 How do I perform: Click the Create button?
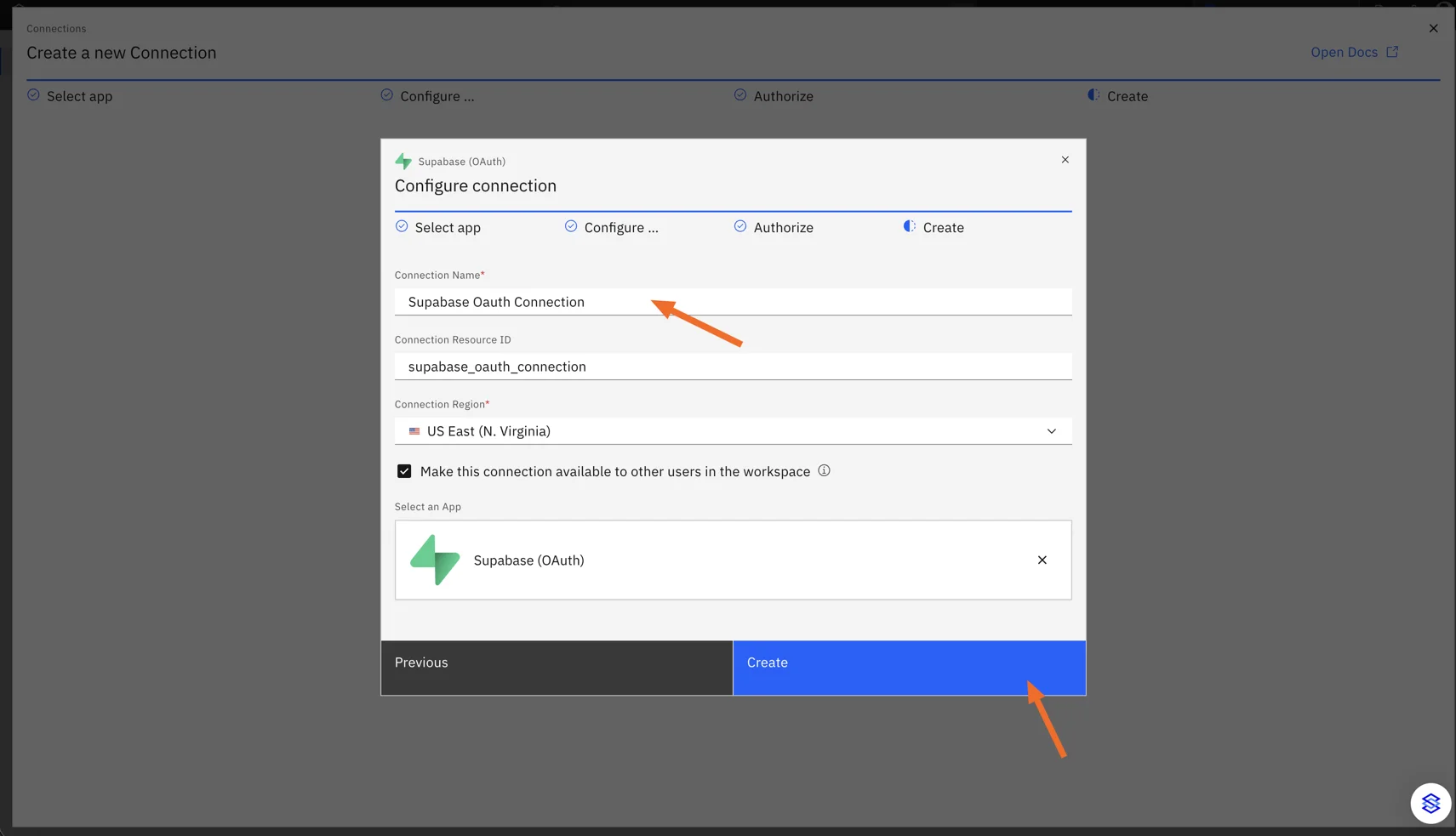[x=909, y=668]
